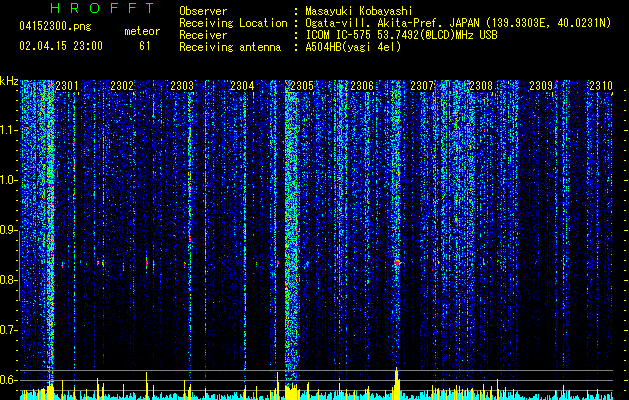Click the kHz axis unit label

click(x=9, y=81)
